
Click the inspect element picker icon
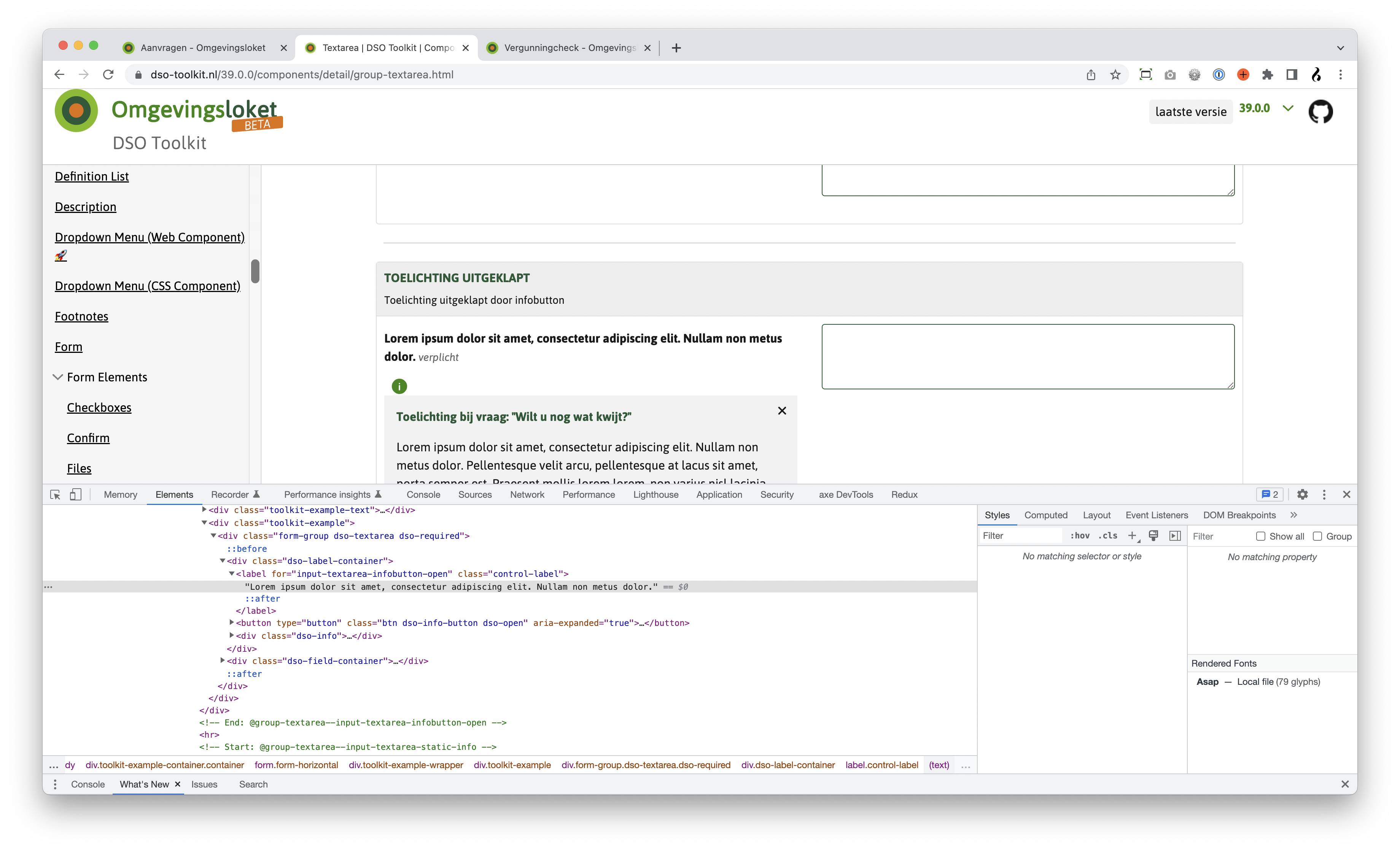pyautogui.click(x=55, y=494)
